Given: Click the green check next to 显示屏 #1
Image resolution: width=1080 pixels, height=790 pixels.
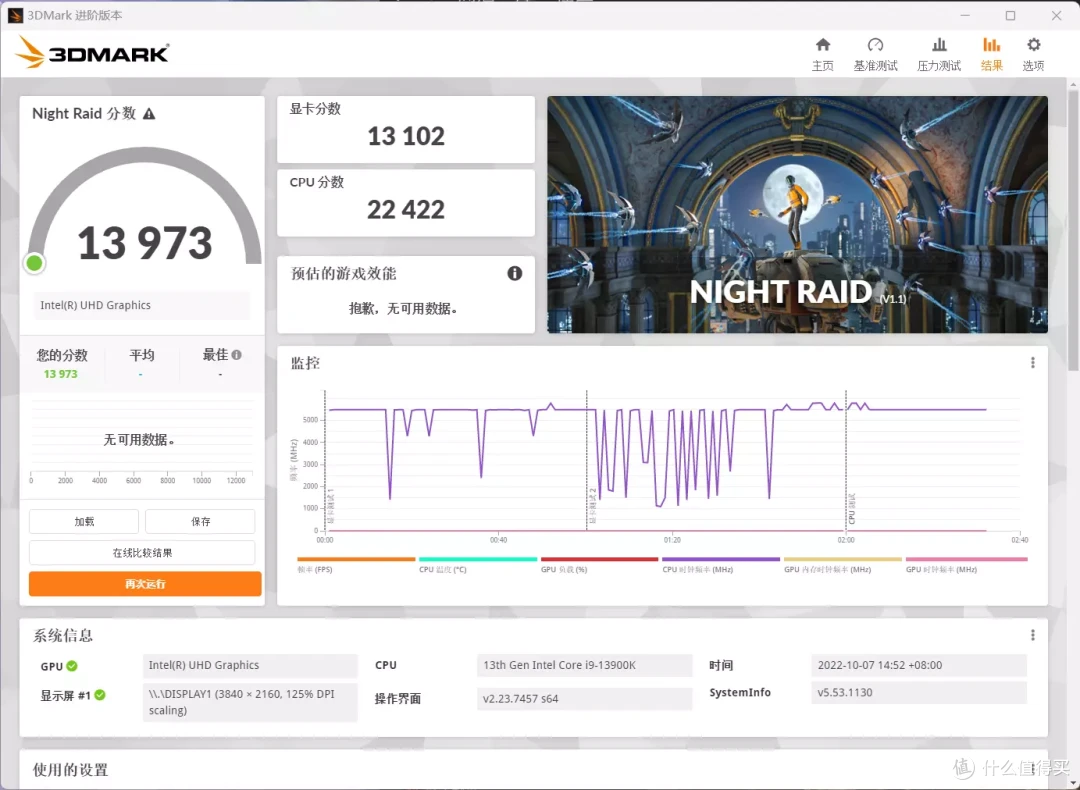Looking at the screenshot, I should click(x=100, y=695).
